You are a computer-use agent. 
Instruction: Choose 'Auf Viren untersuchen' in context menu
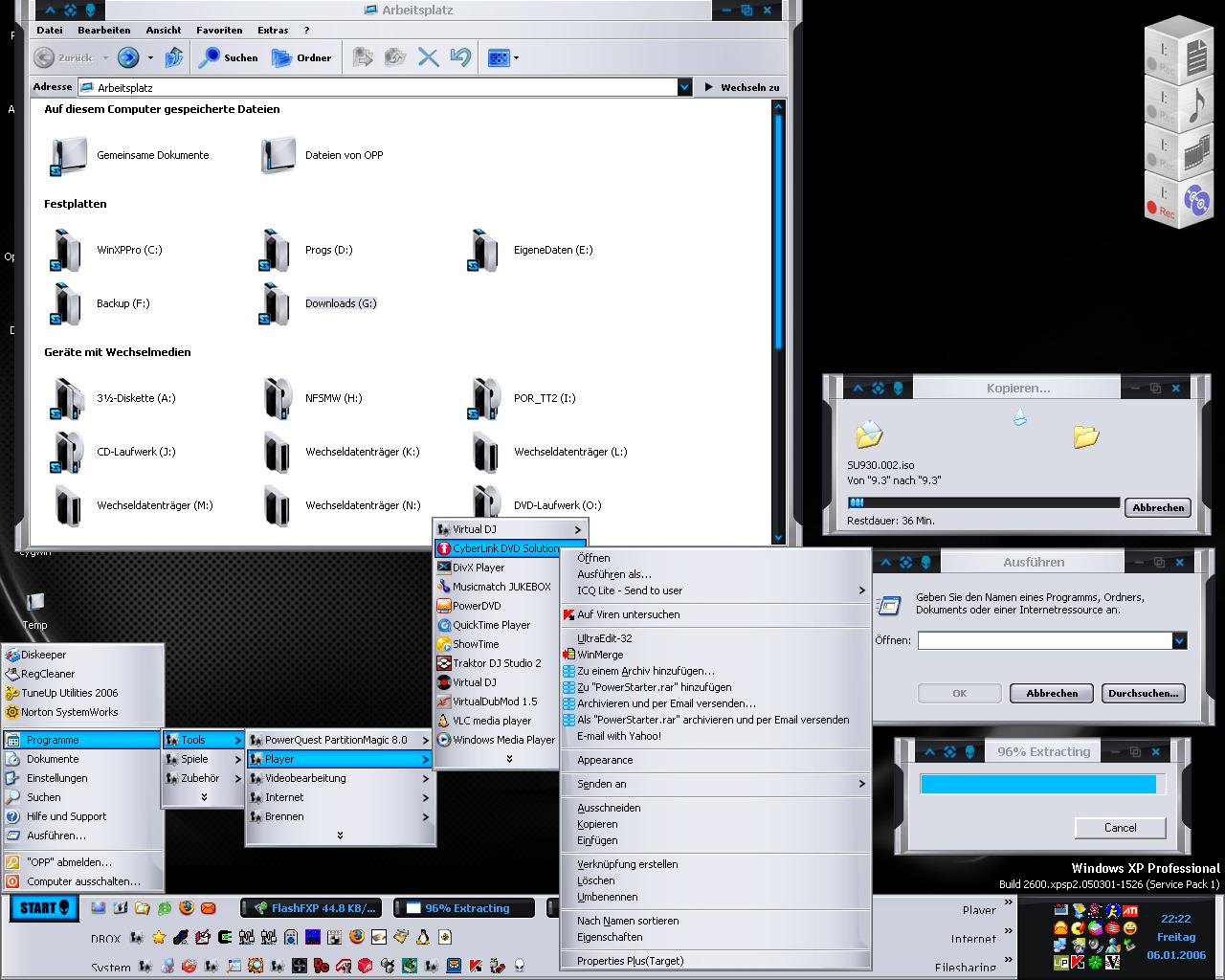(628, 614)
